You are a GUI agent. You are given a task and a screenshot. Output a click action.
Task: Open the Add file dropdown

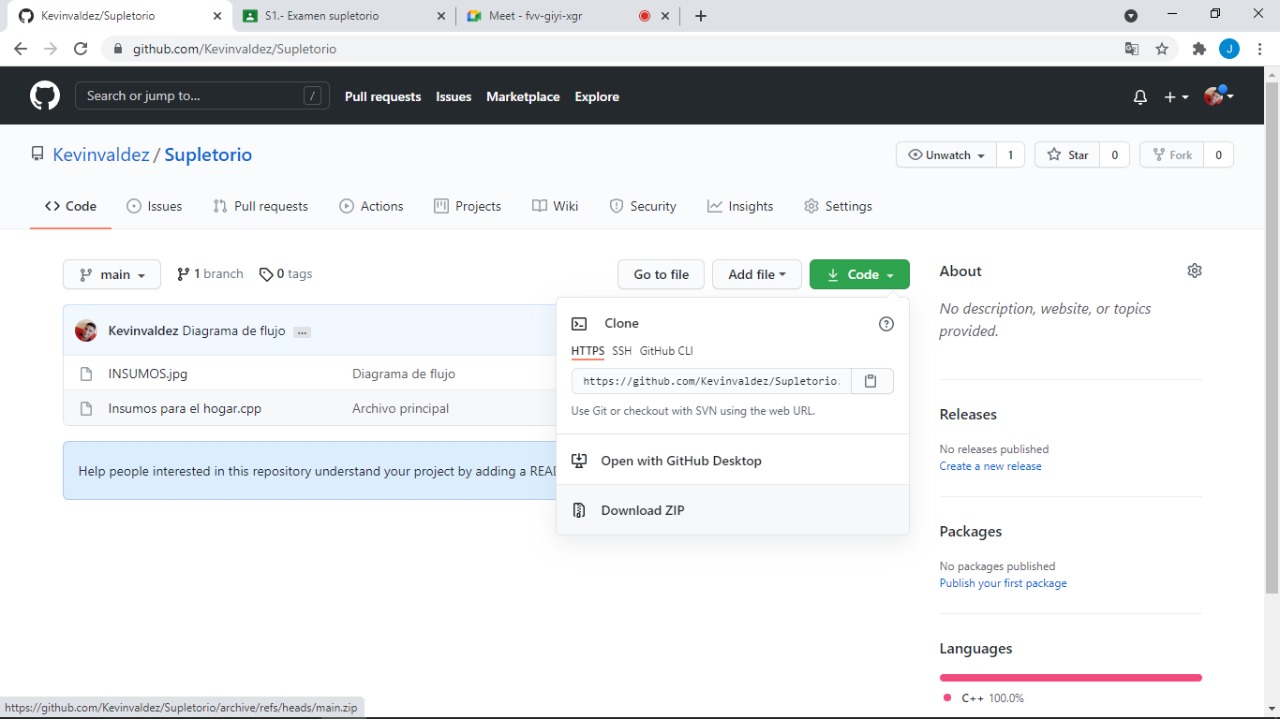[757, 274]
